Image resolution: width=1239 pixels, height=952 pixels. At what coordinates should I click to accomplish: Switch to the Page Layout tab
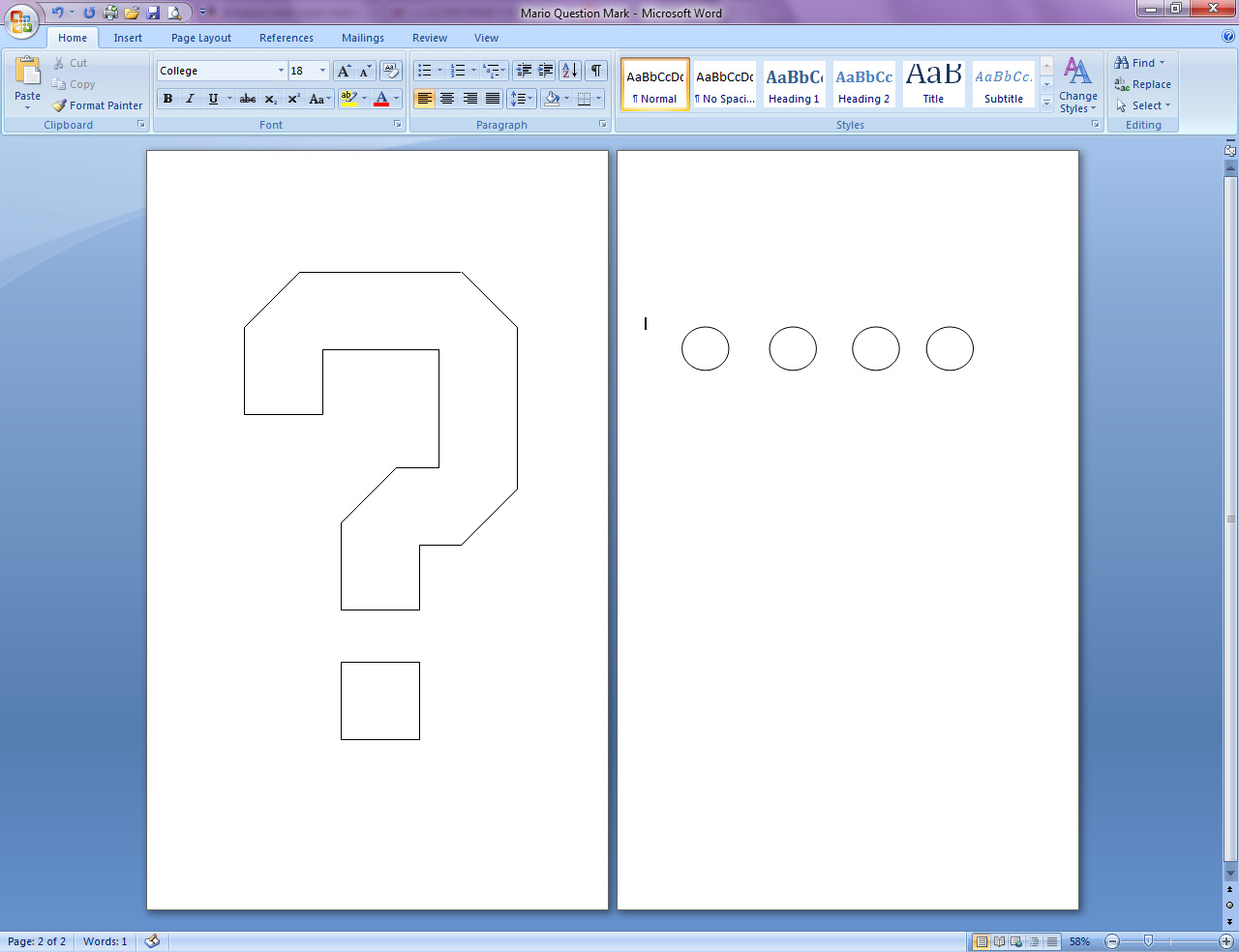[201, 38]
